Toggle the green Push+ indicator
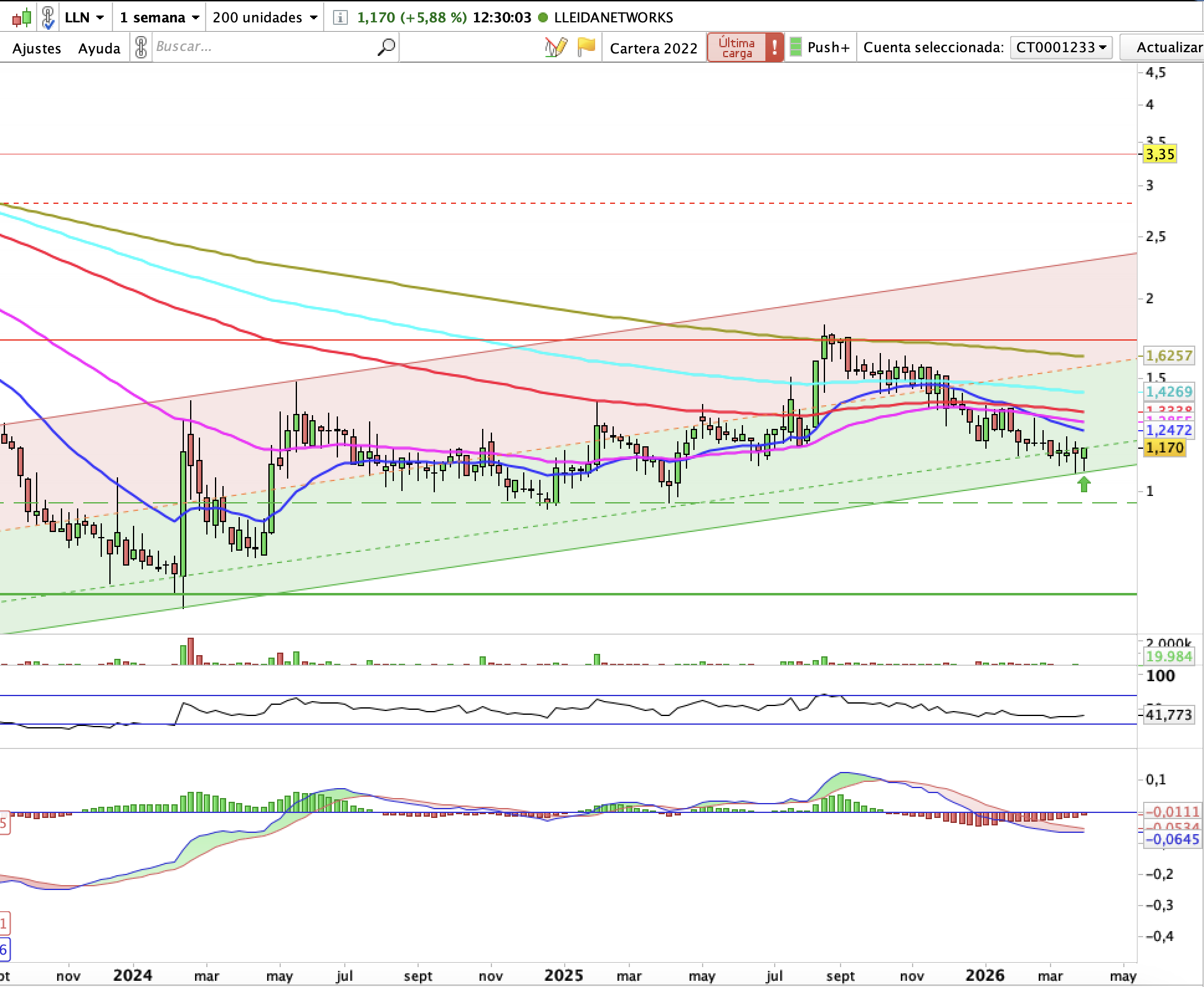The width and height of the screenshot is (1204, 987). click(x=796, y=47)
